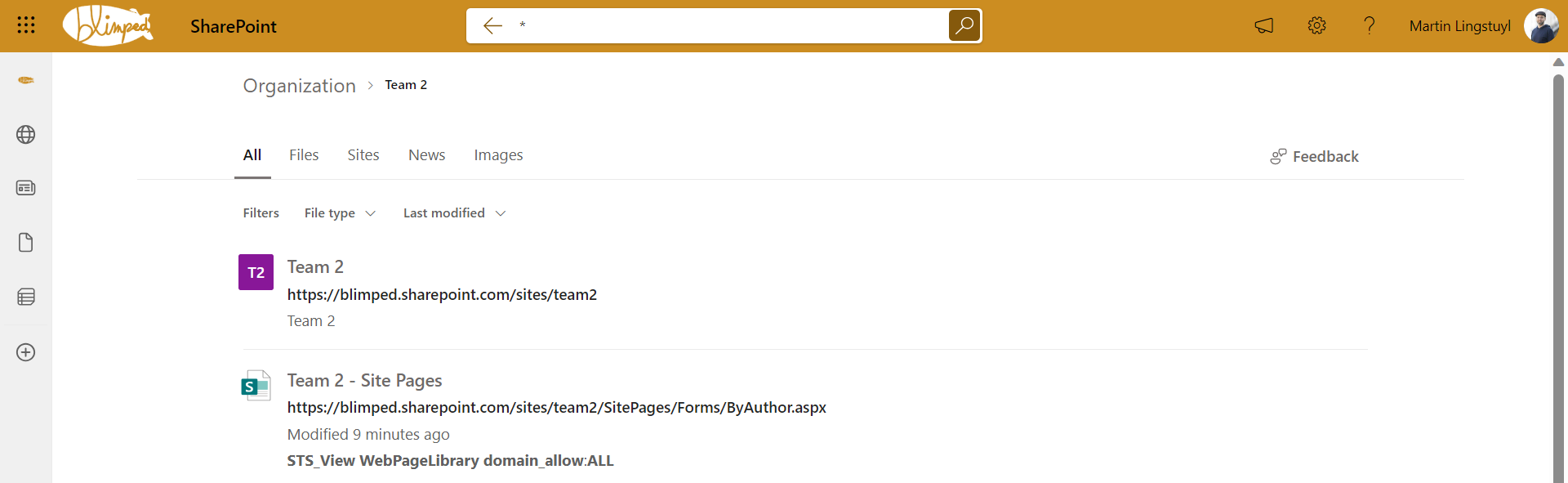Viewport: 1568px width, 483px height.
Task: Open the Settings gear icon
Action: (x=1316, y=26)
